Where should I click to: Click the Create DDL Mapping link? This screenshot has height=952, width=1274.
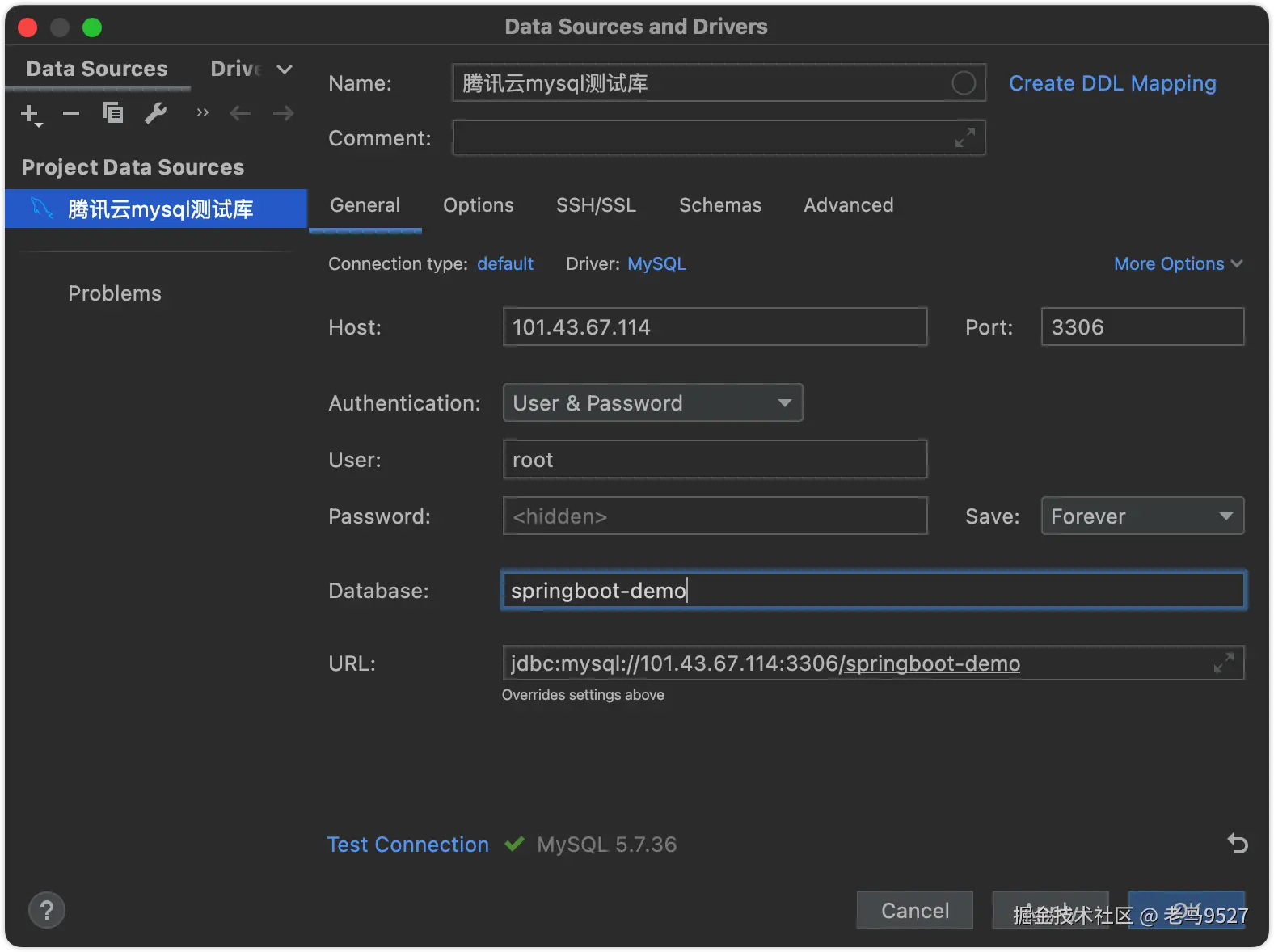1112,83
